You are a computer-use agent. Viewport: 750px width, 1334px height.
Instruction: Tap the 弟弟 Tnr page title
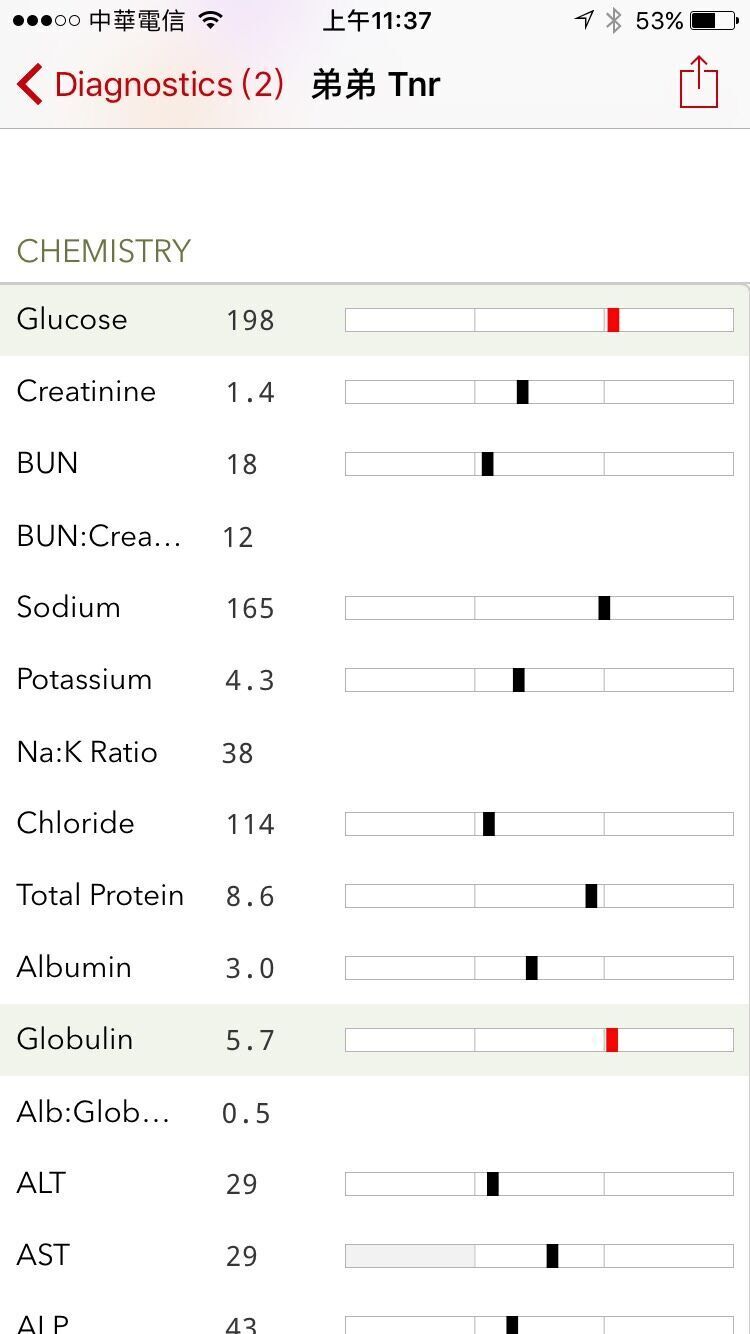(x=376, y=85)
